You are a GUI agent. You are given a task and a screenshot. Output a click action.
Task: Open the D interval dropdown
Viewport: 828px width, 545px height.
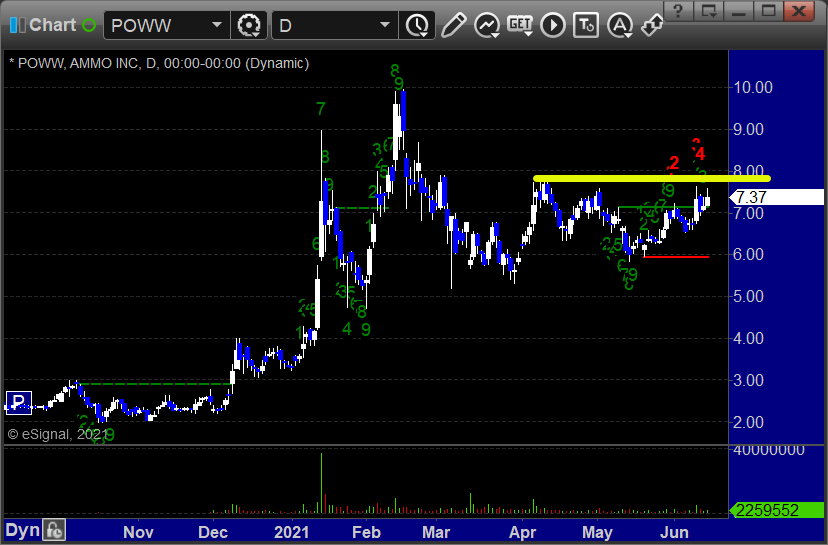point(385,25)
